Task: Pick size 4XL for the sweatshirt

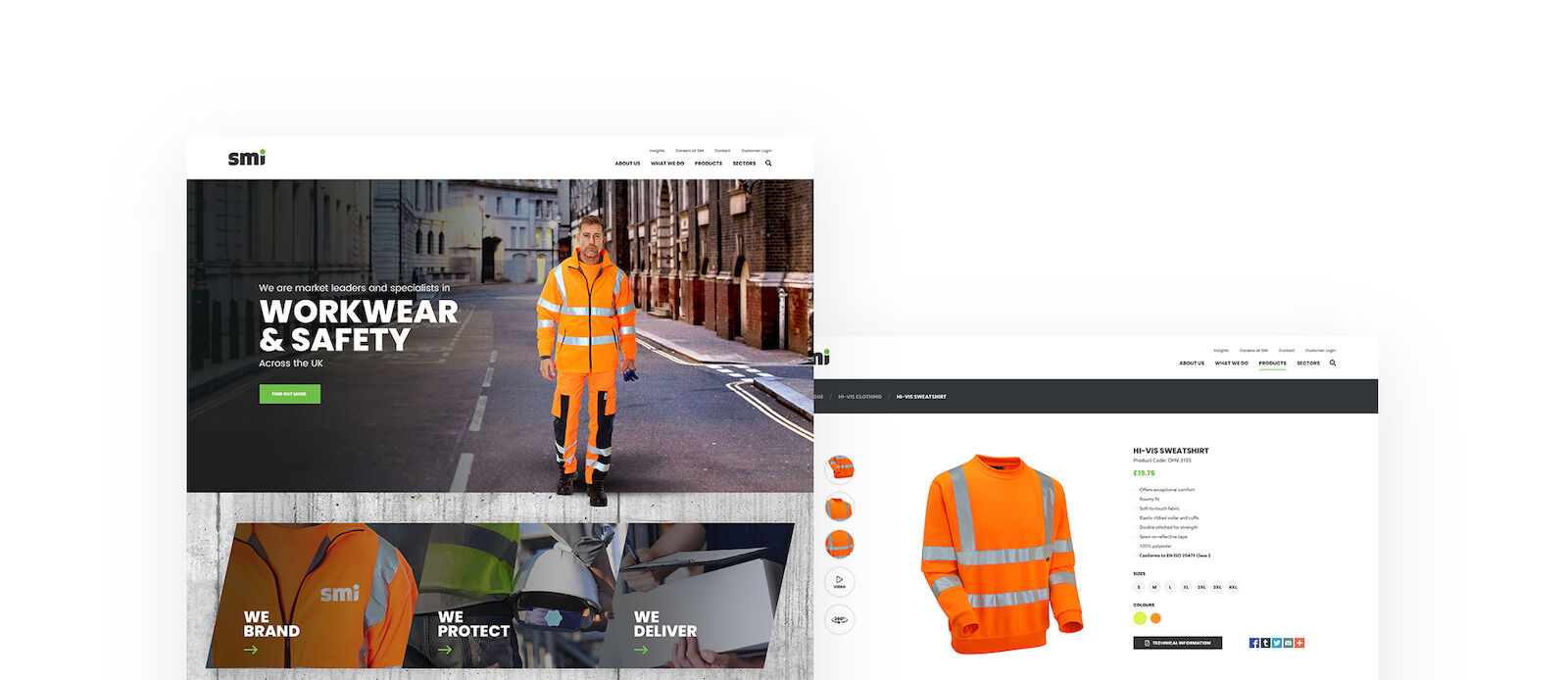Action: tap(1233, 587)
